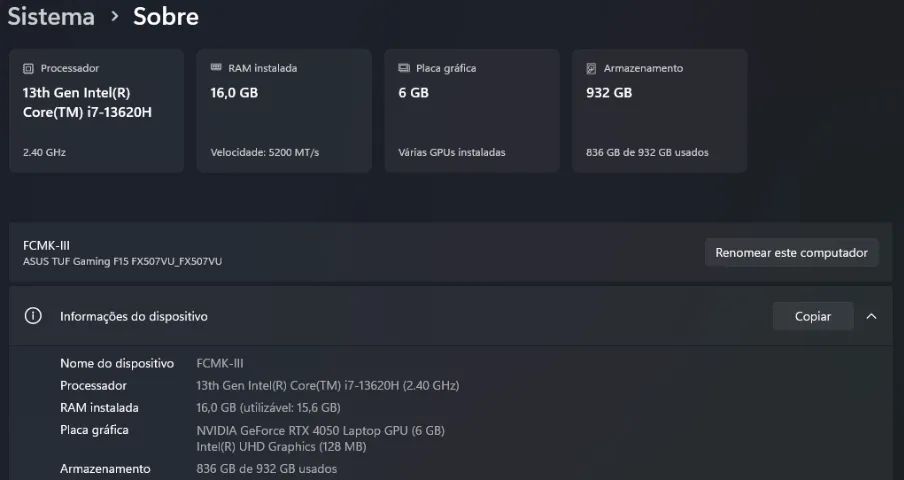
Task: Click the Sobre breadcrumb title
Action: pyautogui.click(x=166, y=16)
